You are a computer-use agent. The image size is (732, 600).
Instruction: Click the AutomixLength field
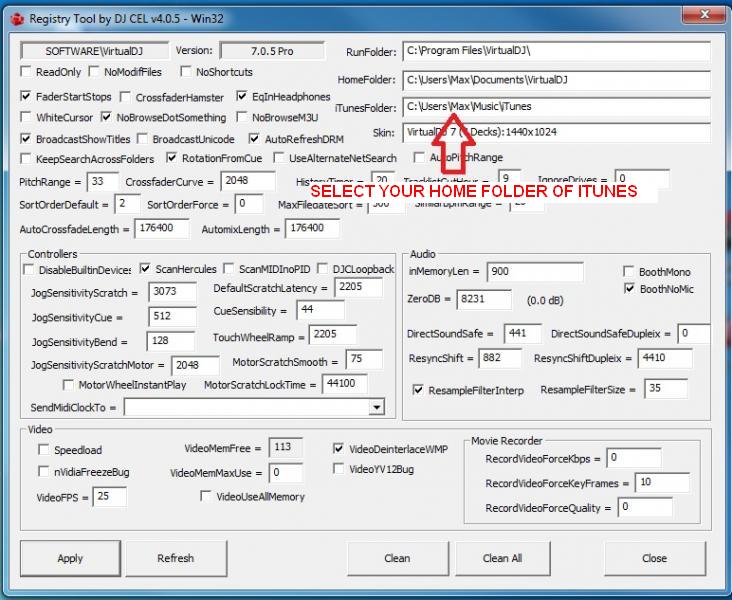click(x=312, y=228)
